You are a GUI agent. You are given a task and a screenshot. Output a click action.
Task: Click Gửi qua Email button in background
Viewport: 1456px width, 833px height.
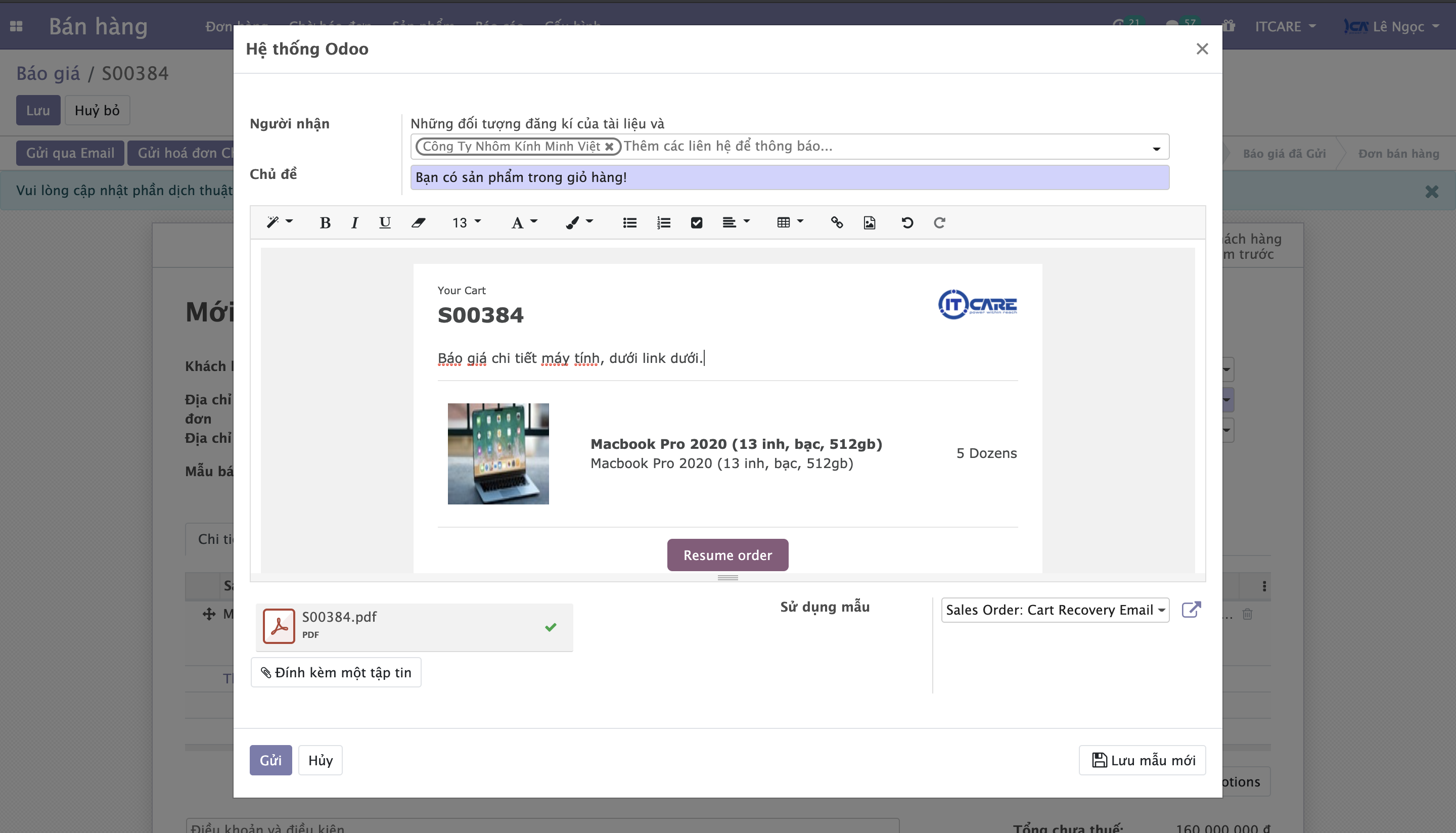70,153
